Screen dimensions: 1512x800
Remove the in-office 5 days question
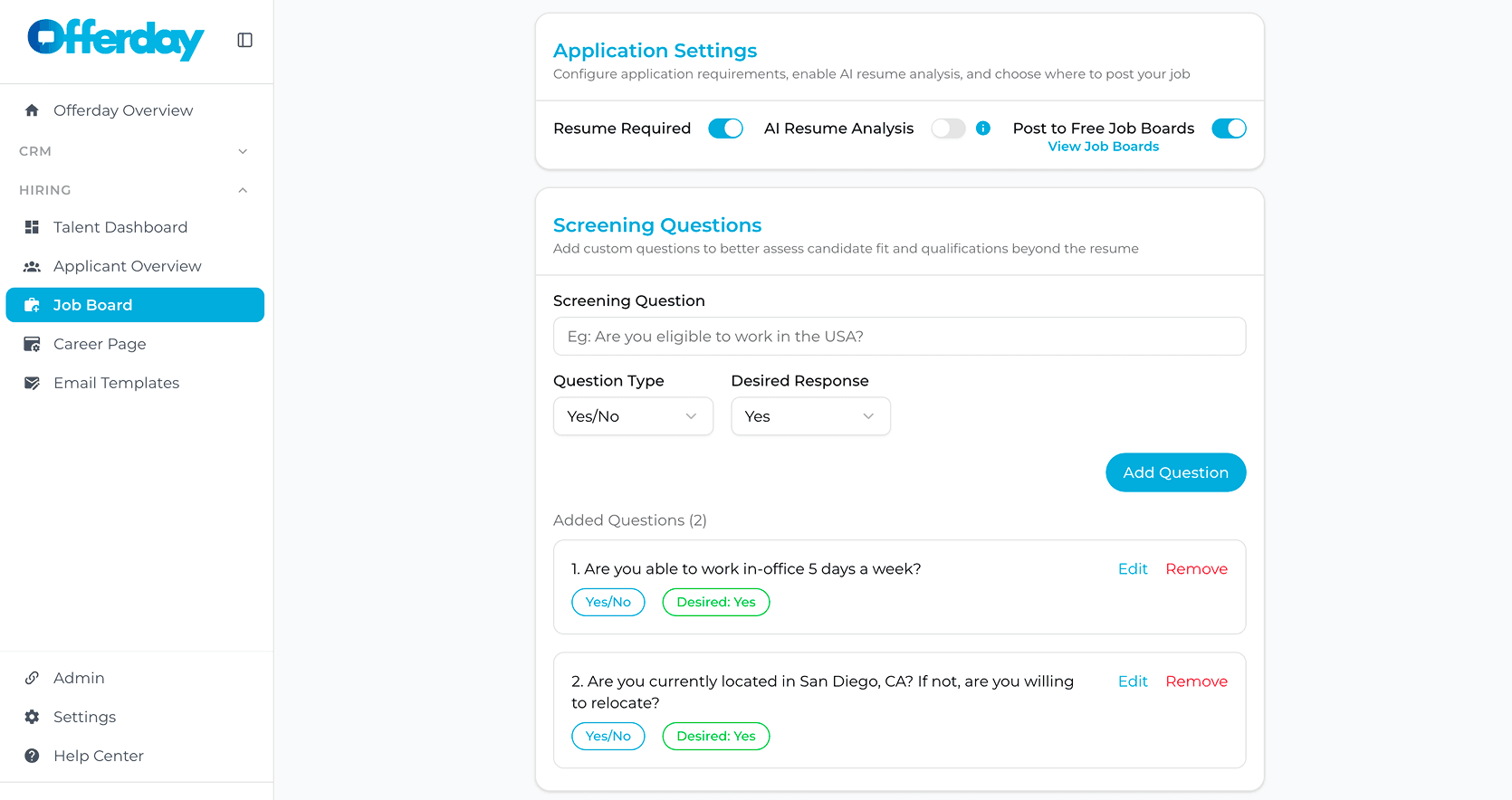pyautogui.click(x=1196, y=569)
